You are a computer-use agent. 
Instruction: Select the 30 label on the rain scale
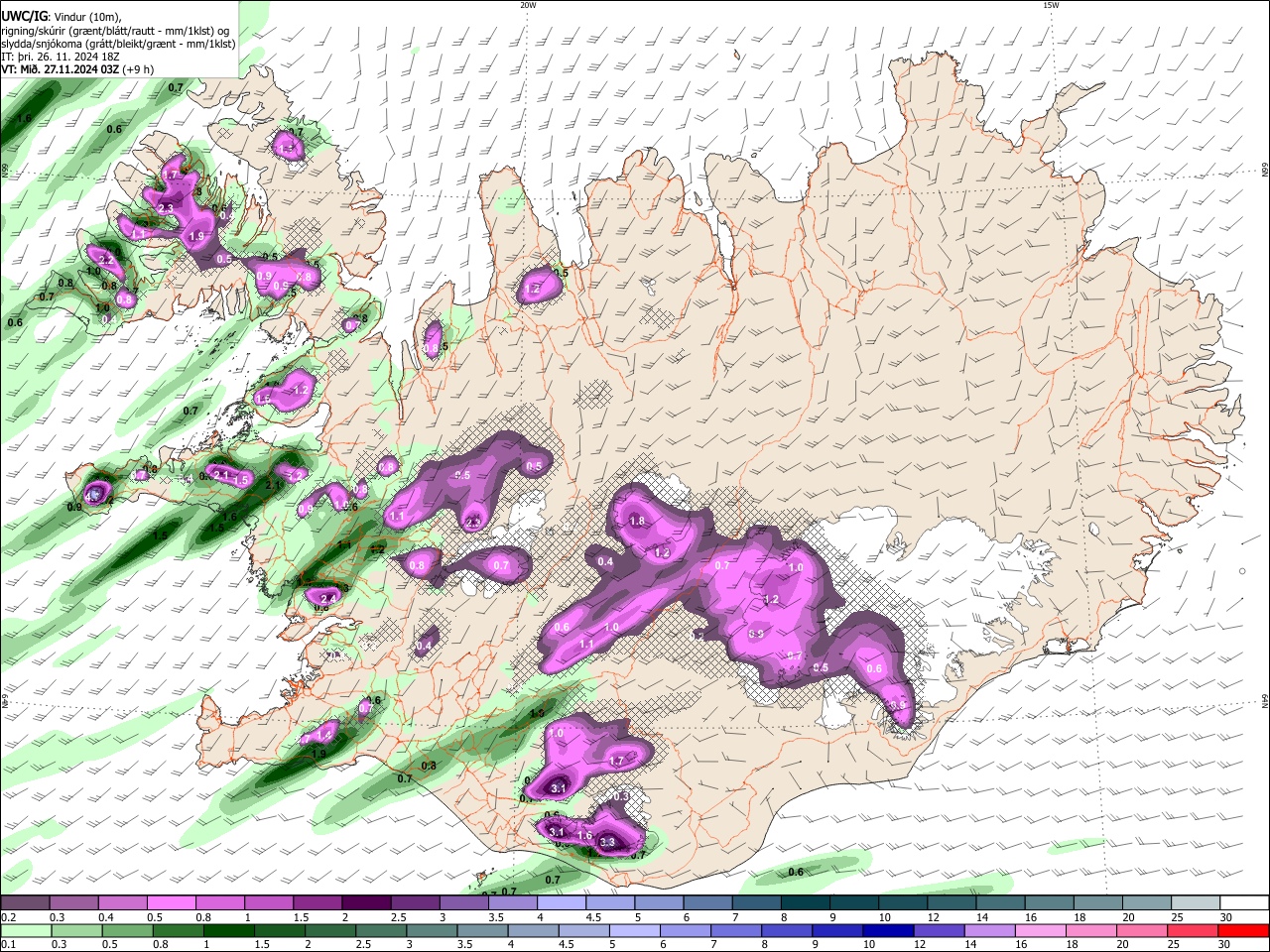click(x=1226, y=944)
